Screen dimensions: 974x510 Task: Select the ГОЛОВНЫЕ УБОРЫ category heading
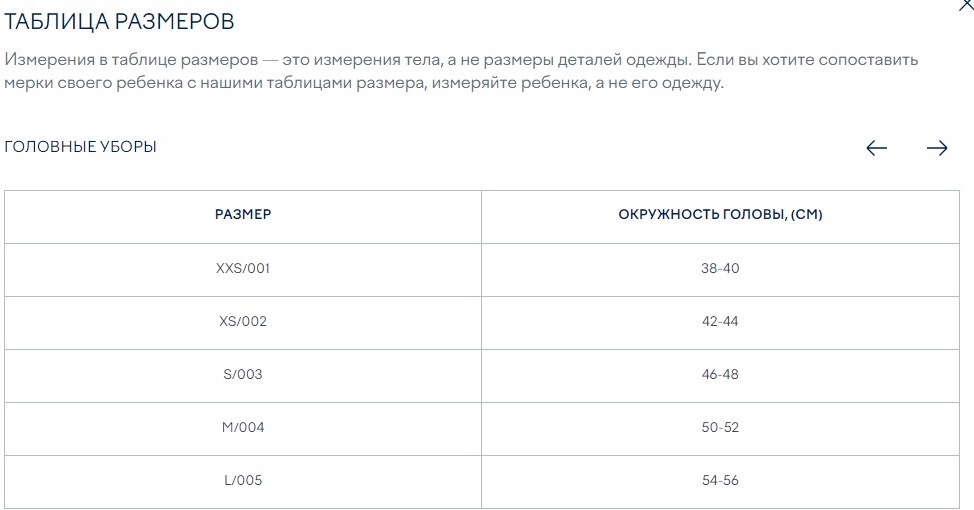81,147
